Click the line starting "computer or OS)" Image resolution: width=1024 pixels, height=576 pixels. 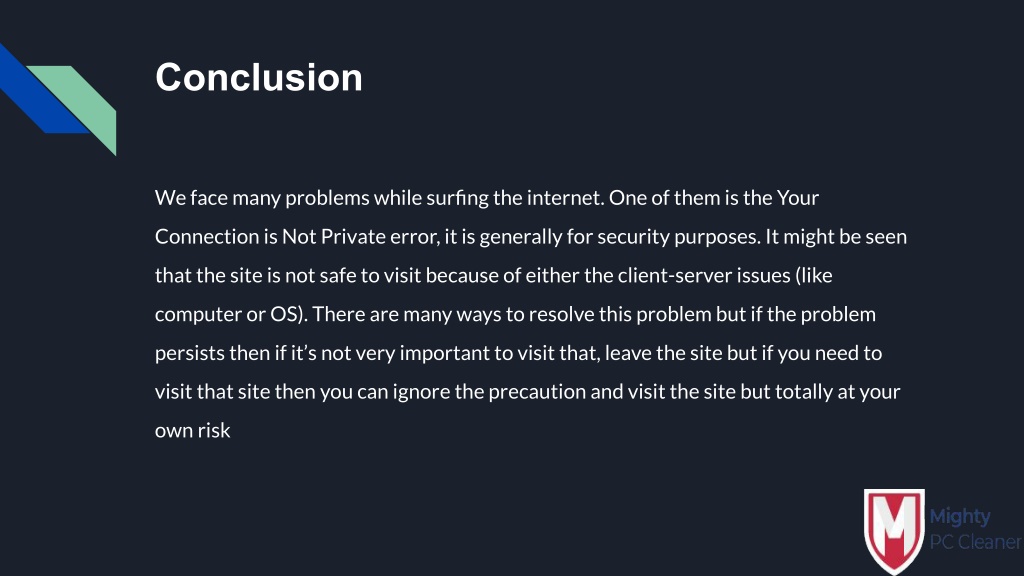tap(515, 314)
